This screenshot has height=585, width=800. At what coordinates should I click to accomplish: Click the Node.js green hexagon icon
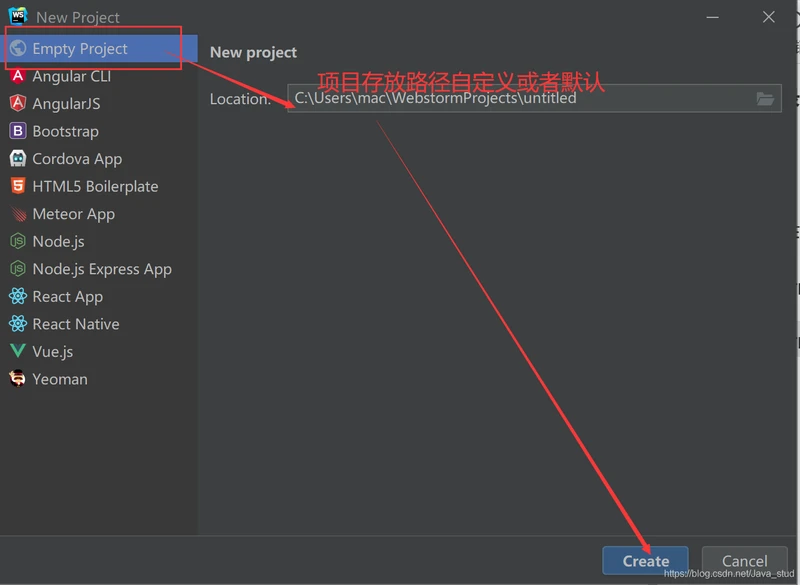(x=17, y=241)
